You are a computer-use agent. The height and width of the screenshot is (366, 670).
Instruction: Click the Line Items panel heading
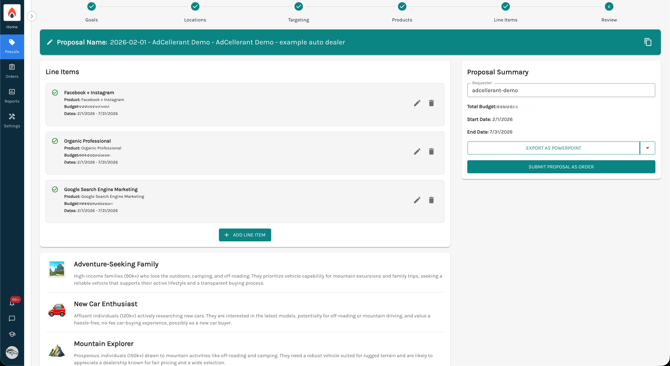(62, 72)
